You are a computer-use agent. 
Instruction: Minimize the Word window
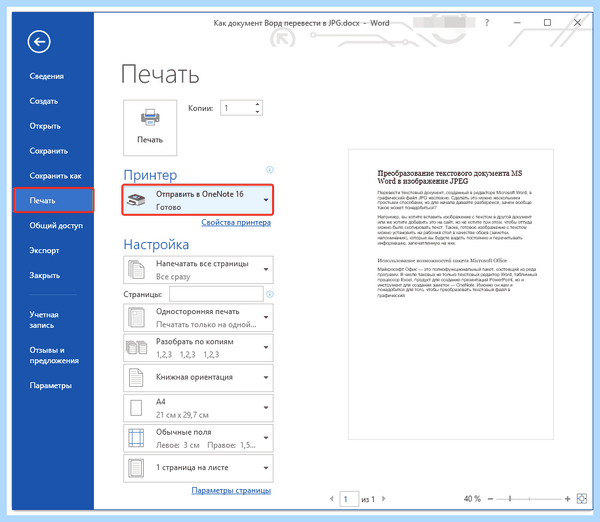tap(517, 23)
